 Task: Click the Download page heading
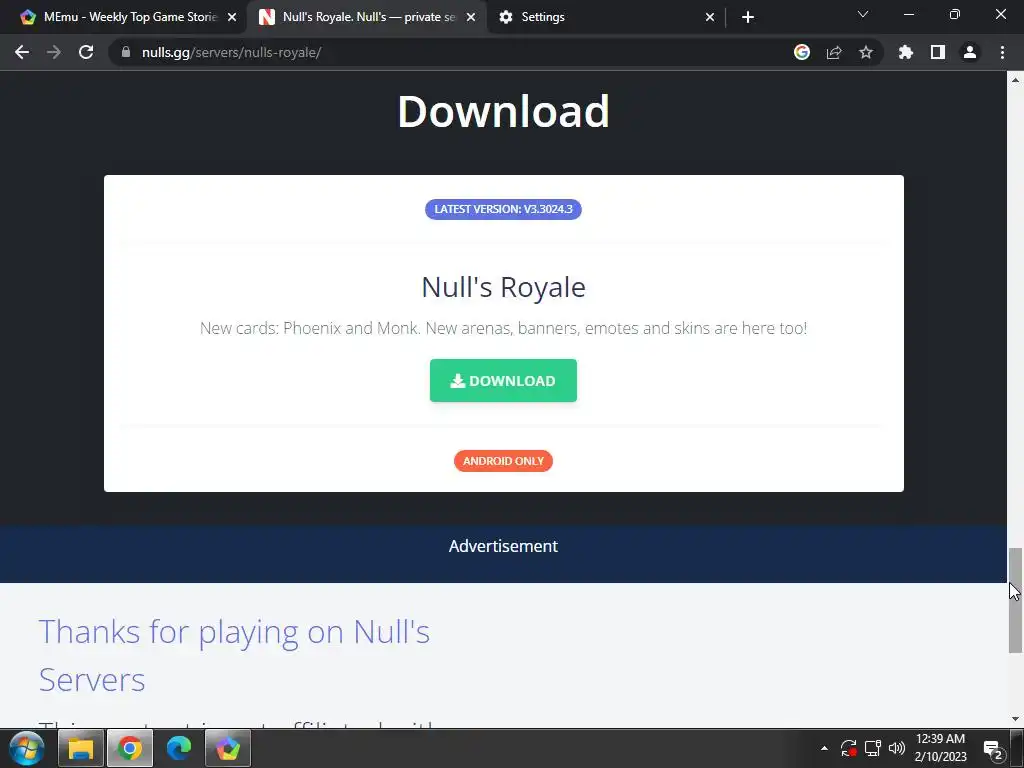coord(503,111)
